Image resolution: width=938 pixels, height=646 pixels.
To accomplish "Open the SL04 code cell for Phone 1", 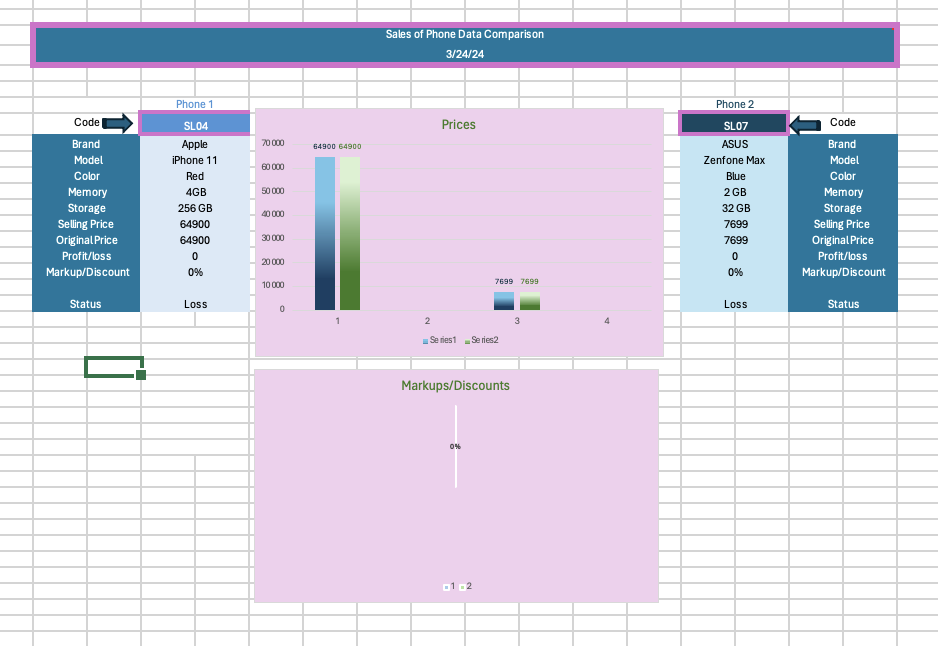I will [x=195, y=125].
